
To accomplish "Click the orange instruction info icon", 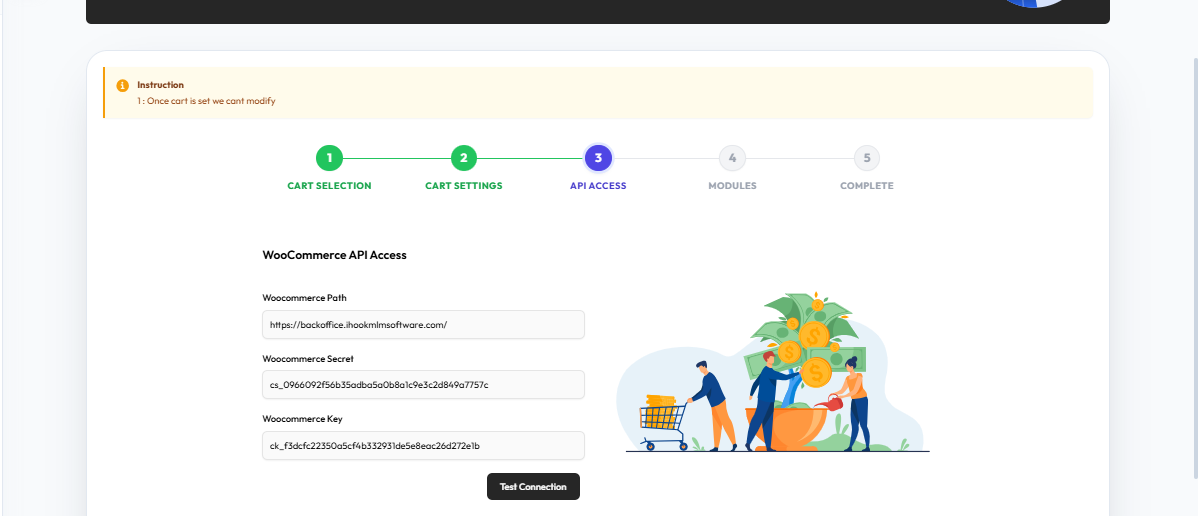I will click(x=122, y=86).
